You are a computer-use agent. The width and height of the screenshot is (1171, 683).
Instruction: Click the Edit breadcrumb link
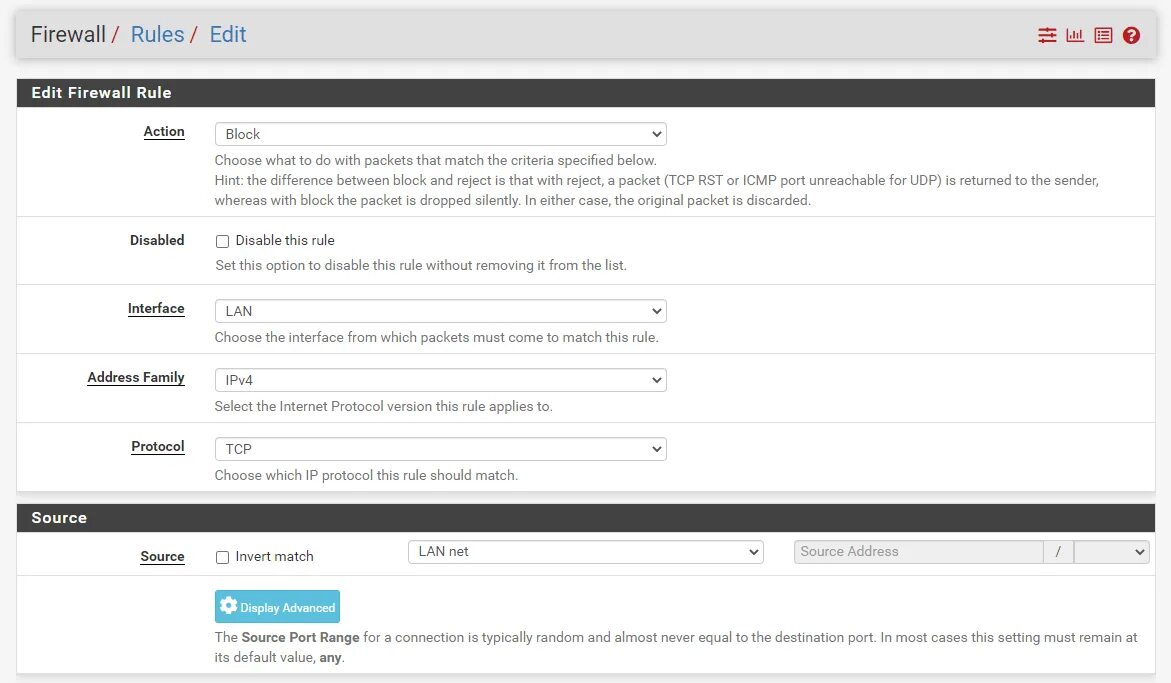(228, 35)
